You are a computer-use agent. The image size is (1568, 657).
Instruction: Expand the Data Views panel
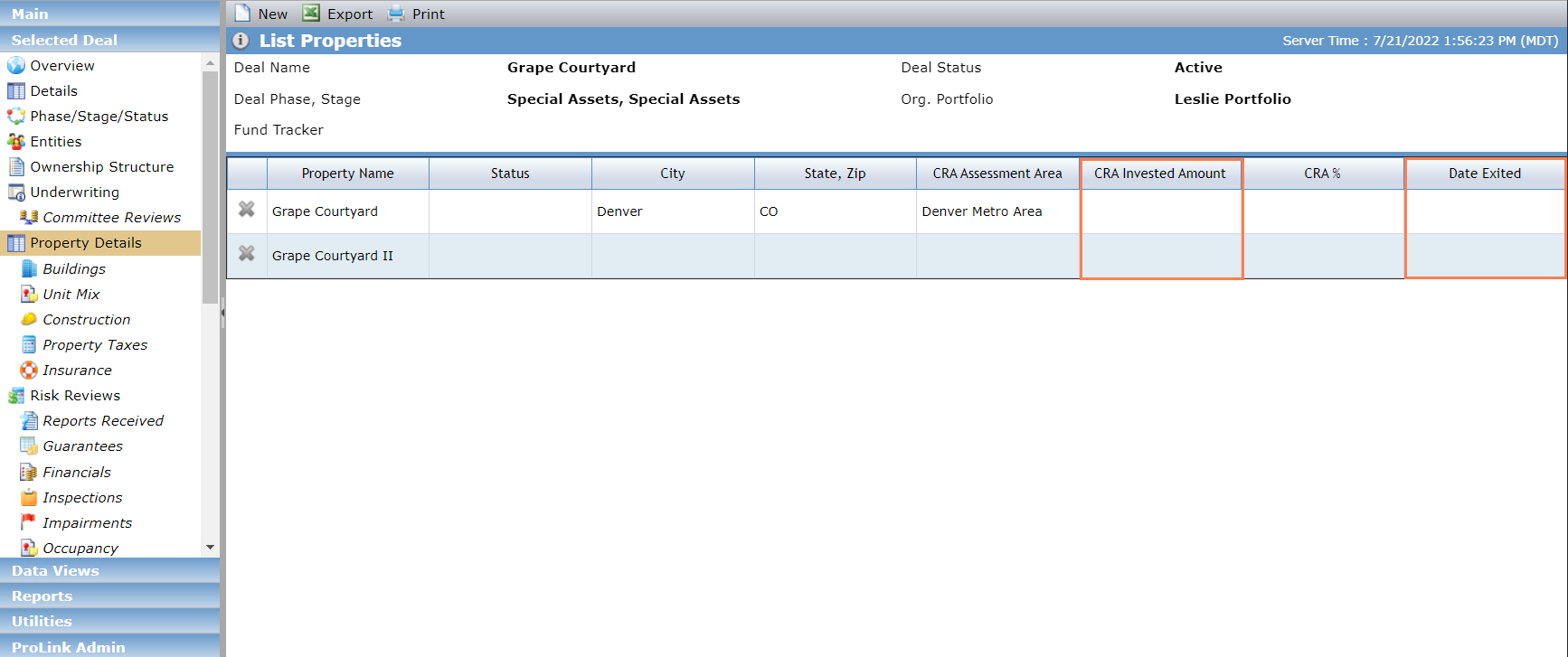point(109,570)
